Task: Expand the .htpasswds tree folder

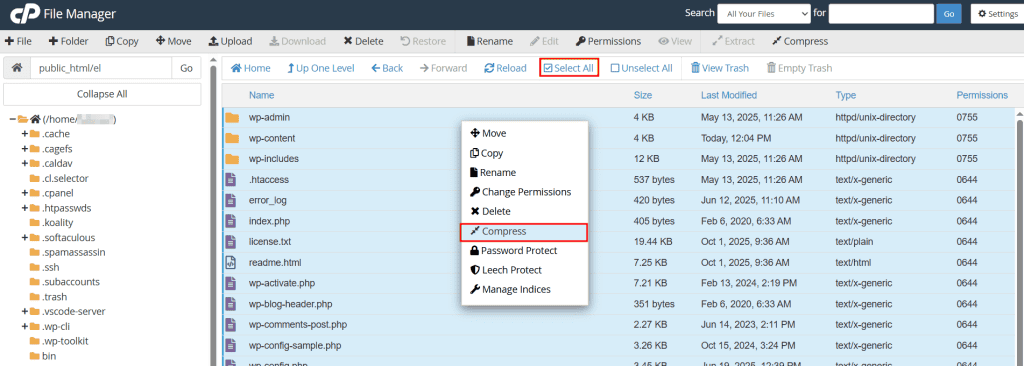Action: [x=25, y=208]
